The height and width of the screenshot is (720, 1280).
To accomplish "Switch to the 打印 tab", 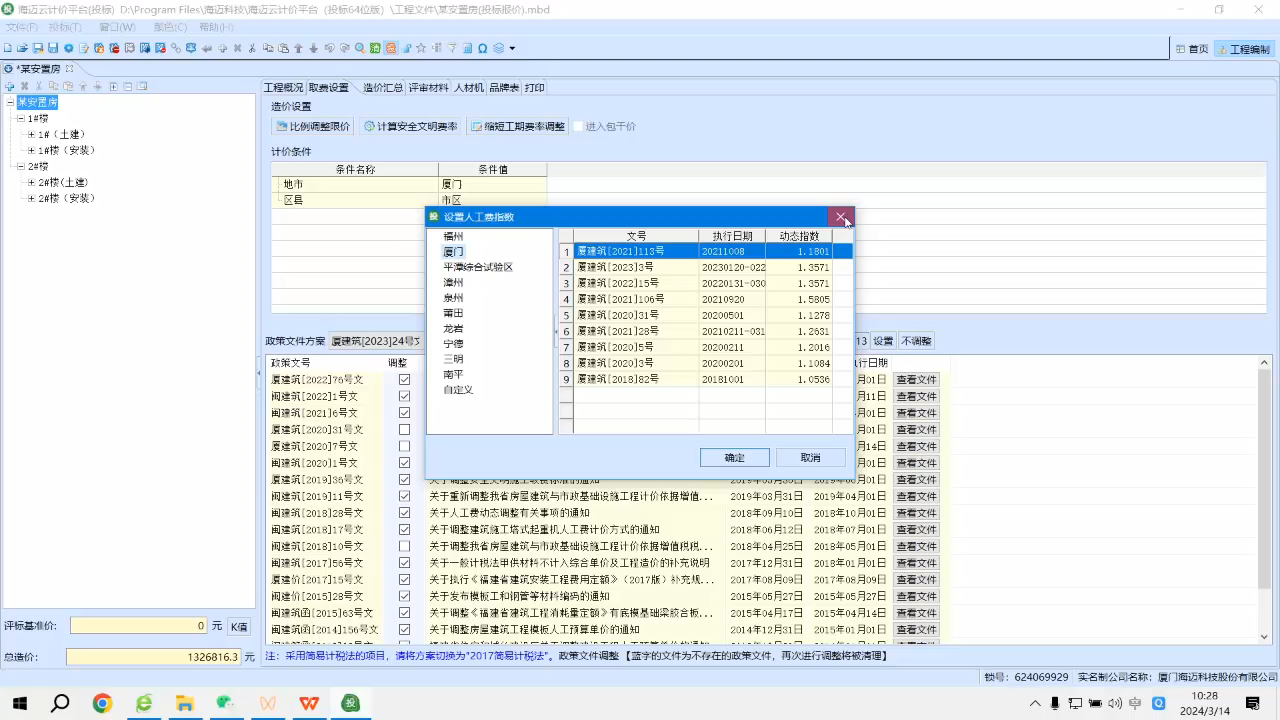I will [535, 87].
